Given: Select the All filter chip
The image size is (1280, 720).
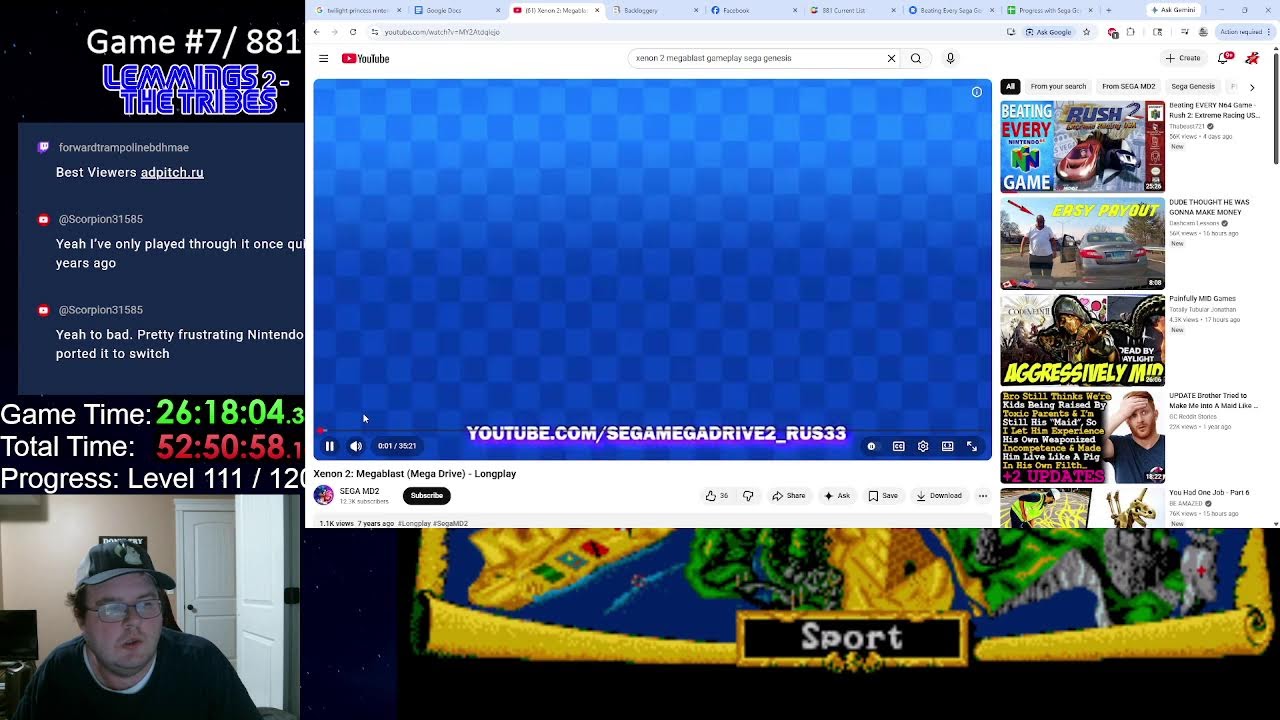Looking at the screenshot, I should (x=1010, y=87).
